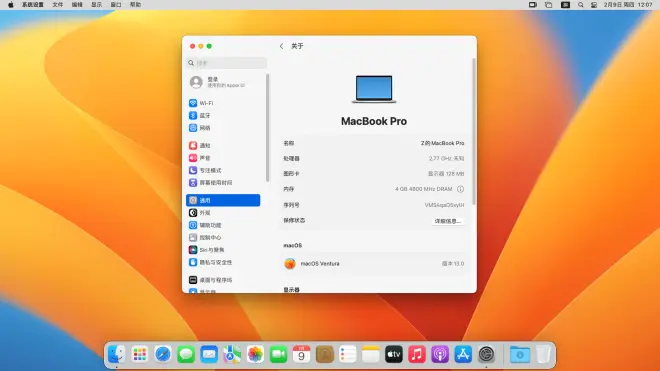Viewport: 660px width, 371px height.
Task: Open Spotlight search in menu bar
Action: pos(580,5)
